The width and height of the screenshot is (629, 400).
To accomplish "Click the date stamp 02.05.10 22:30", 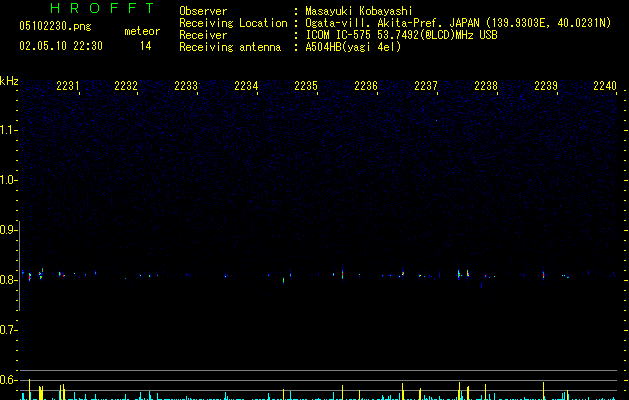I will (x=61, y=46).
